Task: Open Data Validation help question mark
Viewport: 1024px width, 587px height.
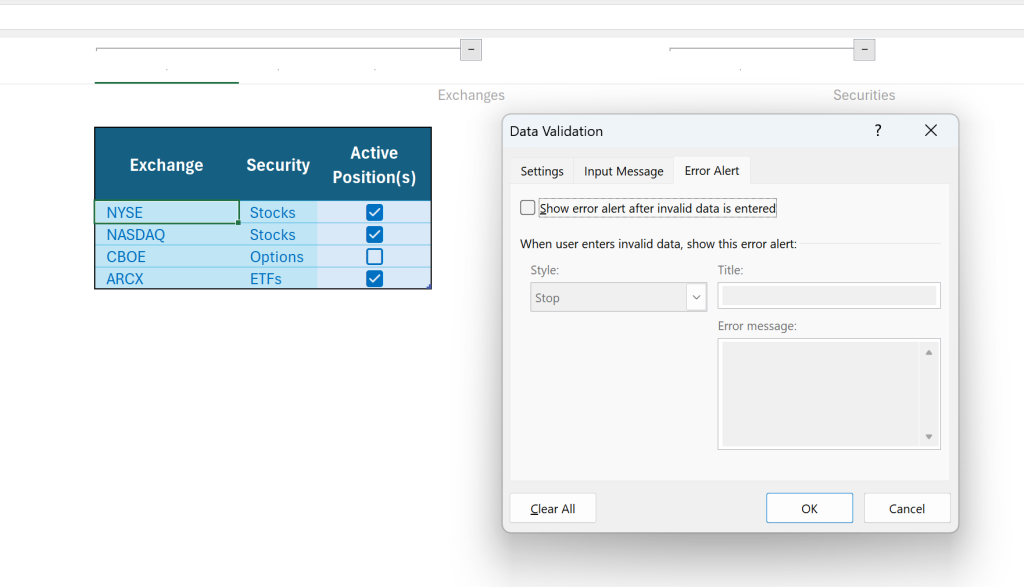Action: pos(878,131)
